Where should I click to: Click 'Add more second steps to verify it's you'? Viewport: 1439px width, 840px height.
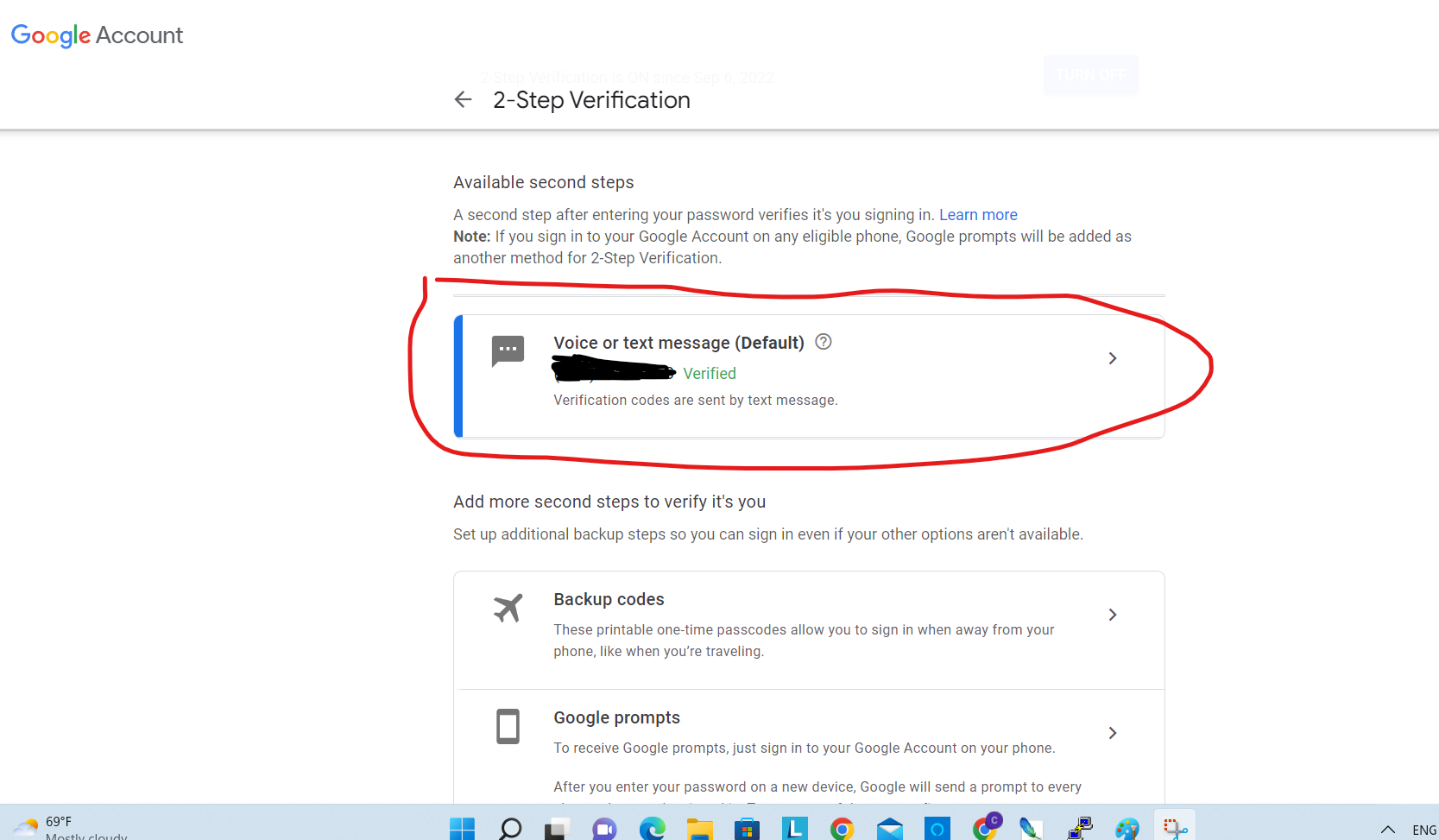[609, 502]
